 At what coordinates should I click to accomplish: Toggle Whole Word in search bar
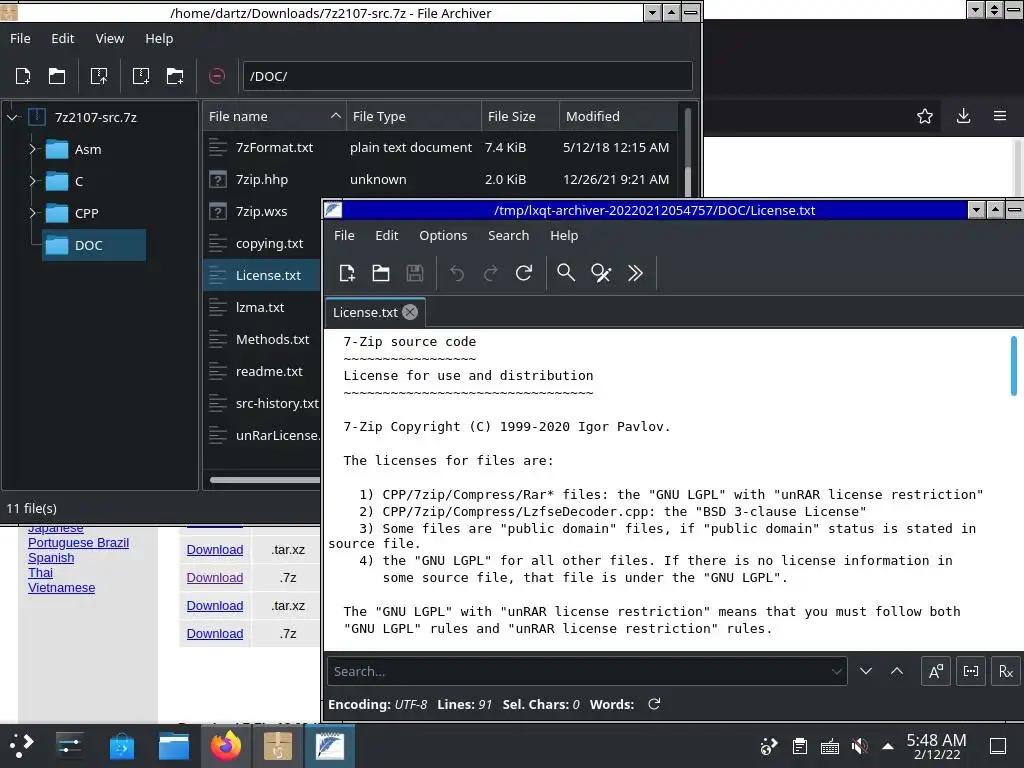pos(970,671)
